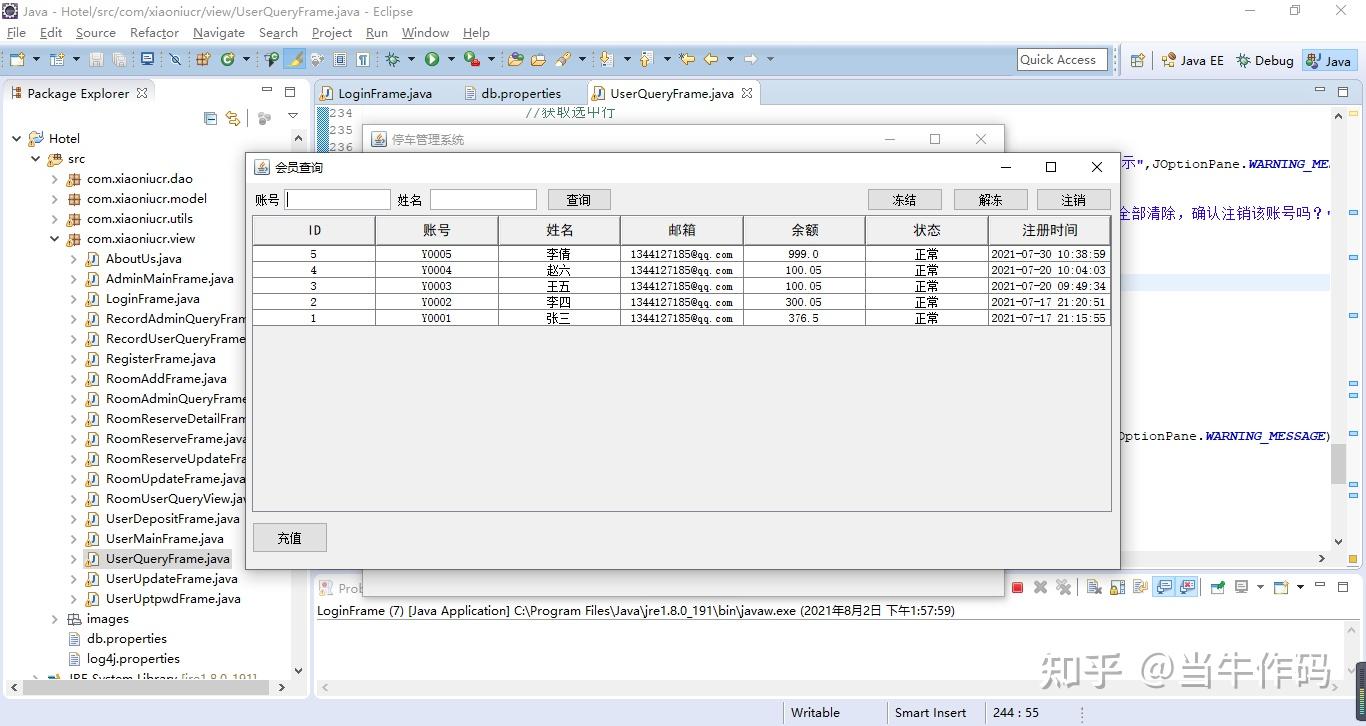Expand the com.xiaoniucr.dao package
Image resolution: width=1366 pixels, height=726 pixels.
[x=56, y=179]
